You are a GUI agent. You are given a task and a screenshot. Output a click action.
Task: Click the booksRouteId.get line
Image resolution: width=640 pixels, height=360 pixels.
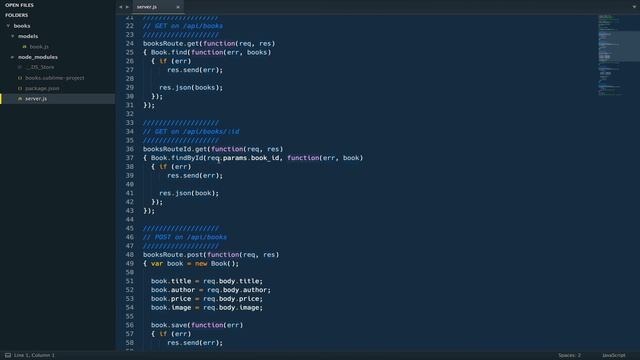pyautogui.click(x=213, y=149)
